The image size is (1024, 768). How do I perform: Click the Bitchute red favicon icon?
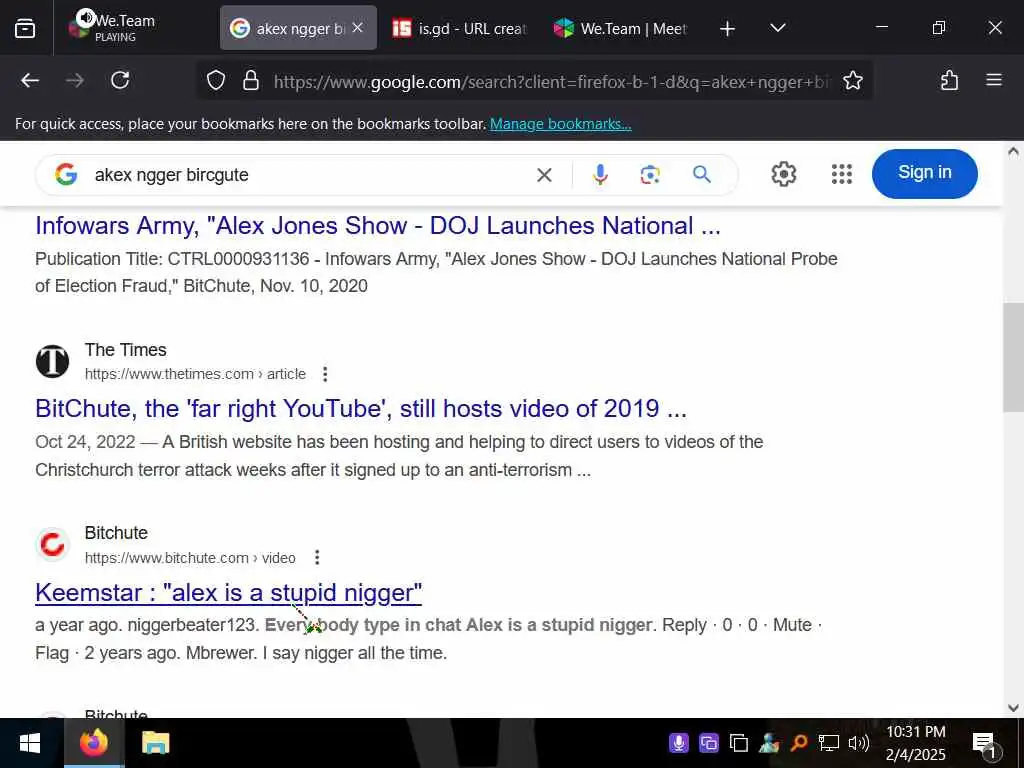coord(52,544)
